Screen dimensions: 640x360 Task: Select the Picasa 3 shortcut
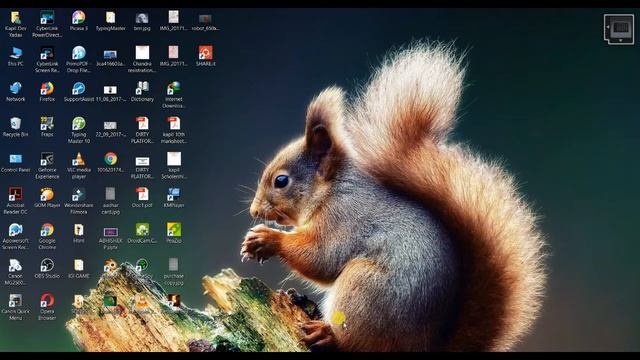coord(79,21)
